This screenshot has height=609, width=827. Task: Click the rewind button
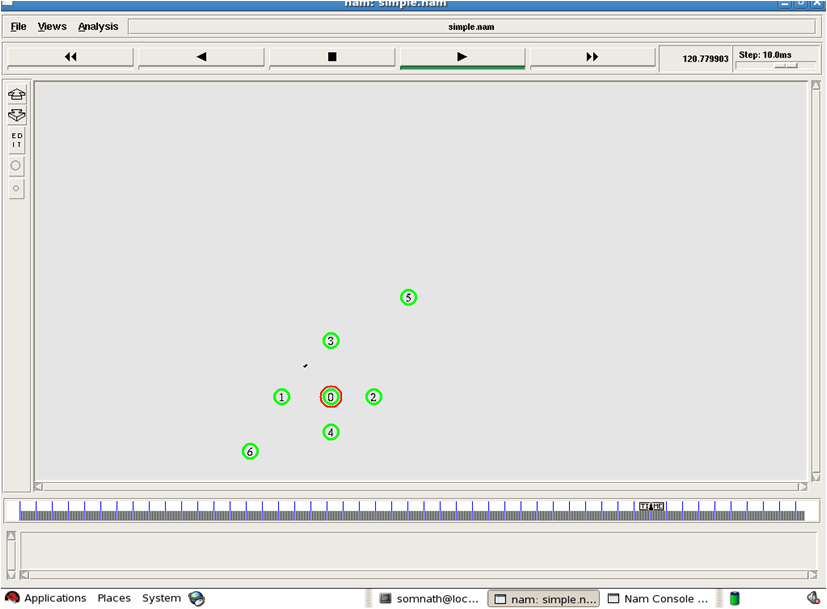coord(70,57)
